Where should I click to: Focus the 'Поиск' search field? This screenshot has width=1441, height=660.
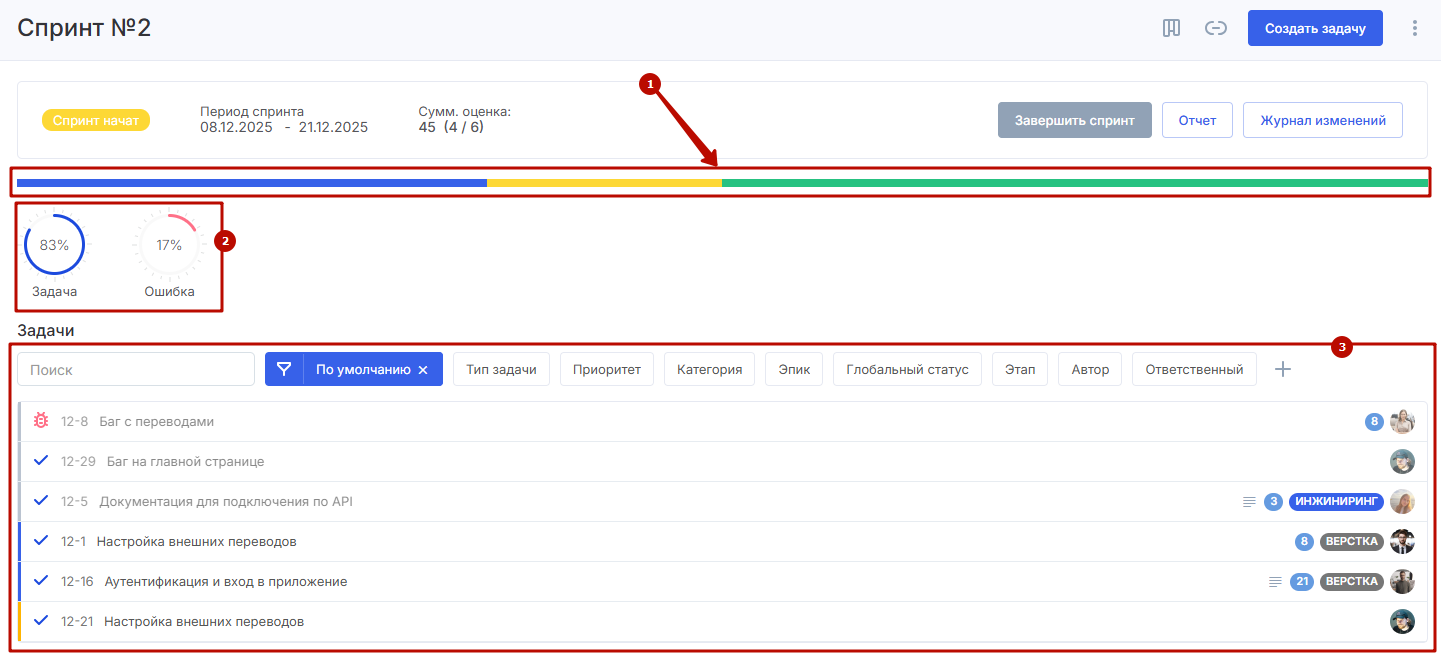[x=136, y=369]
